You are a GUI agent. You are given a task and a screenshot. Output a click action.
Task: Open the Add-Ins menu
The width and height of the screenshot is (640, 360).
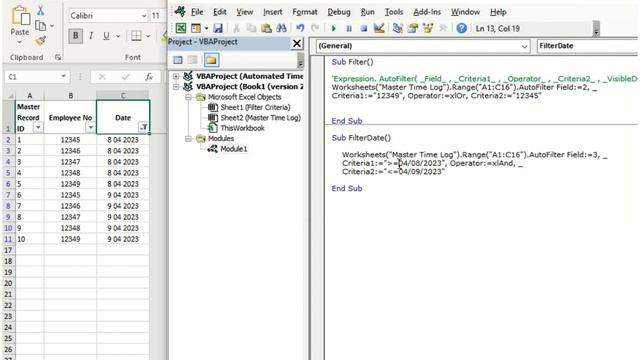[x=427, y=12]
